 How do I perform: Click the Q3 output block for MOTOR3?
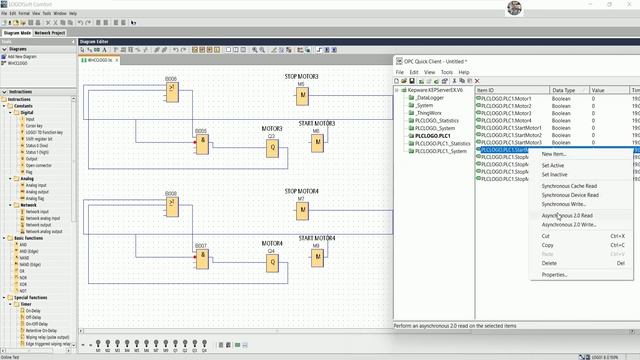pos(272,148)
